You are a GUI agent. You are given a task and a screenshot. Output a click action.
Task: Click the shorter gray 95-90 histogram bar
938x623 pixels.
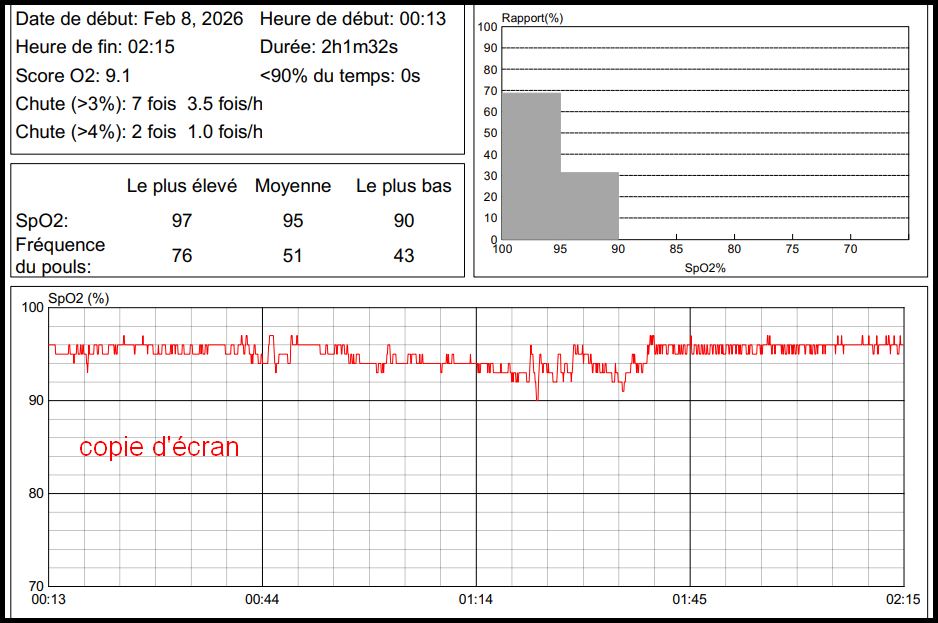click(590, 206)
